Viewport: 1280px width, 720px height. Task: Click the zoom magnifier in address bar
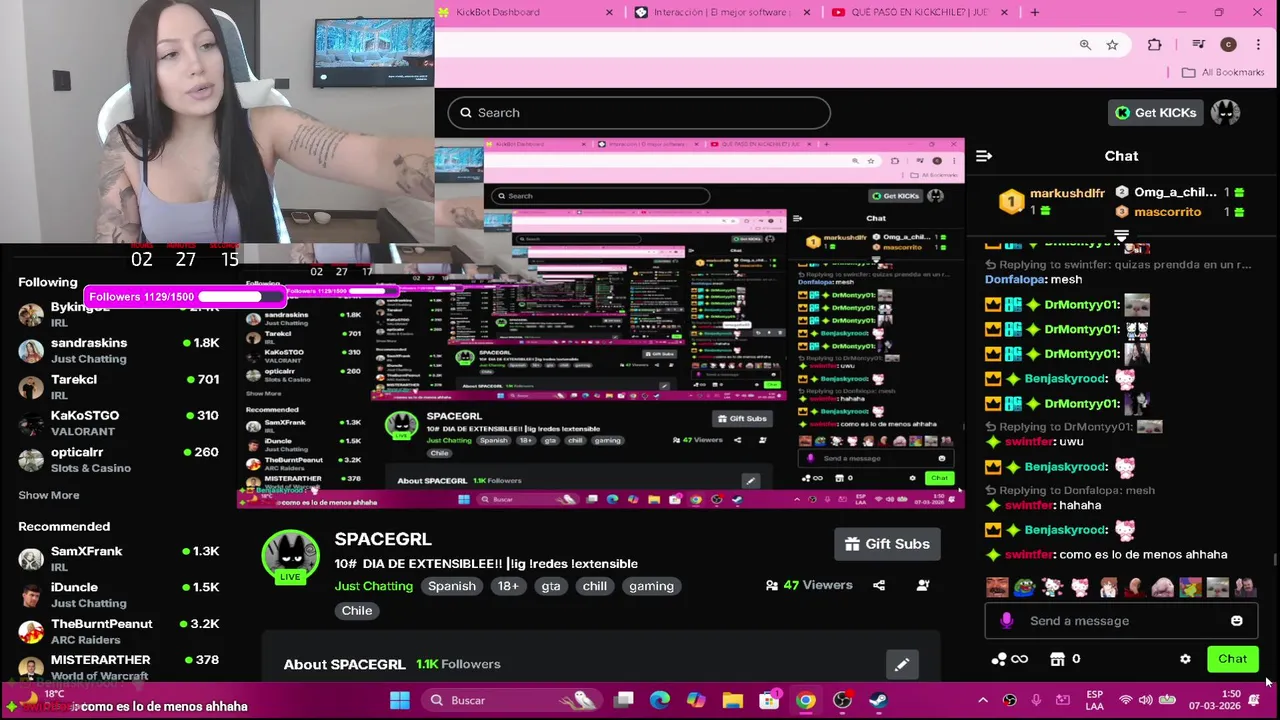(1085, 45)
